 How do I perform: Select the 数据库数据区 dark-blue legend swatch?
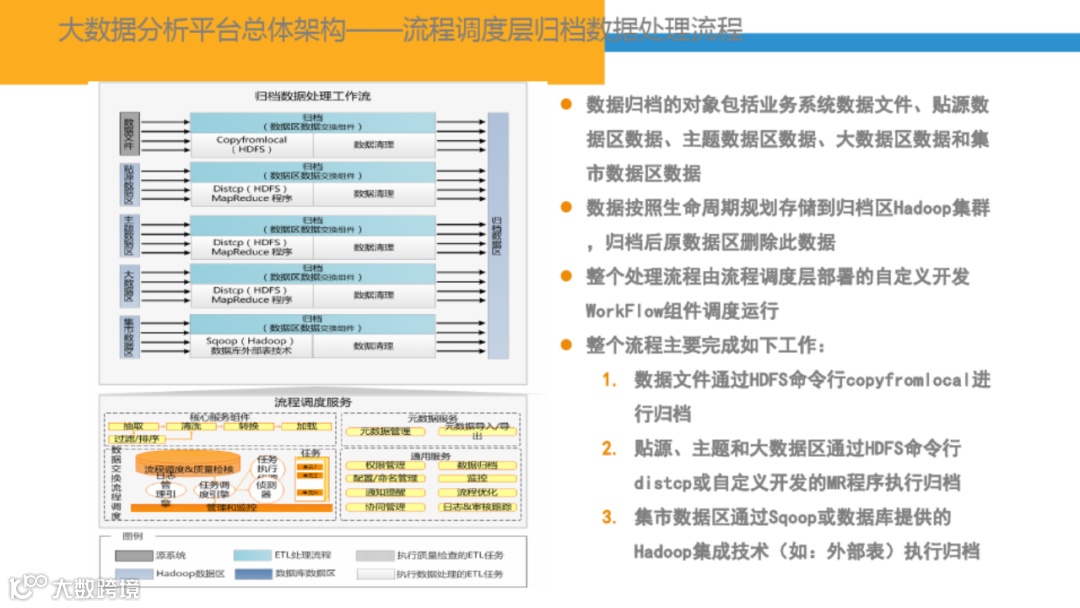click(x=252, y=574)
